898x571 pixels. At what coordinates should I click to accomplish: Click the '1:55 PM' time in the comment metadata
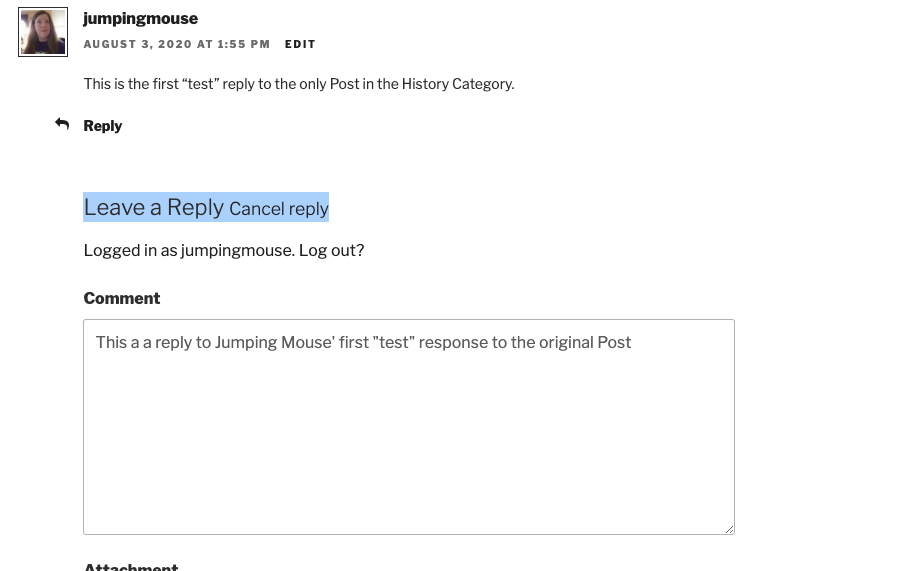click(x=243, y=44)
